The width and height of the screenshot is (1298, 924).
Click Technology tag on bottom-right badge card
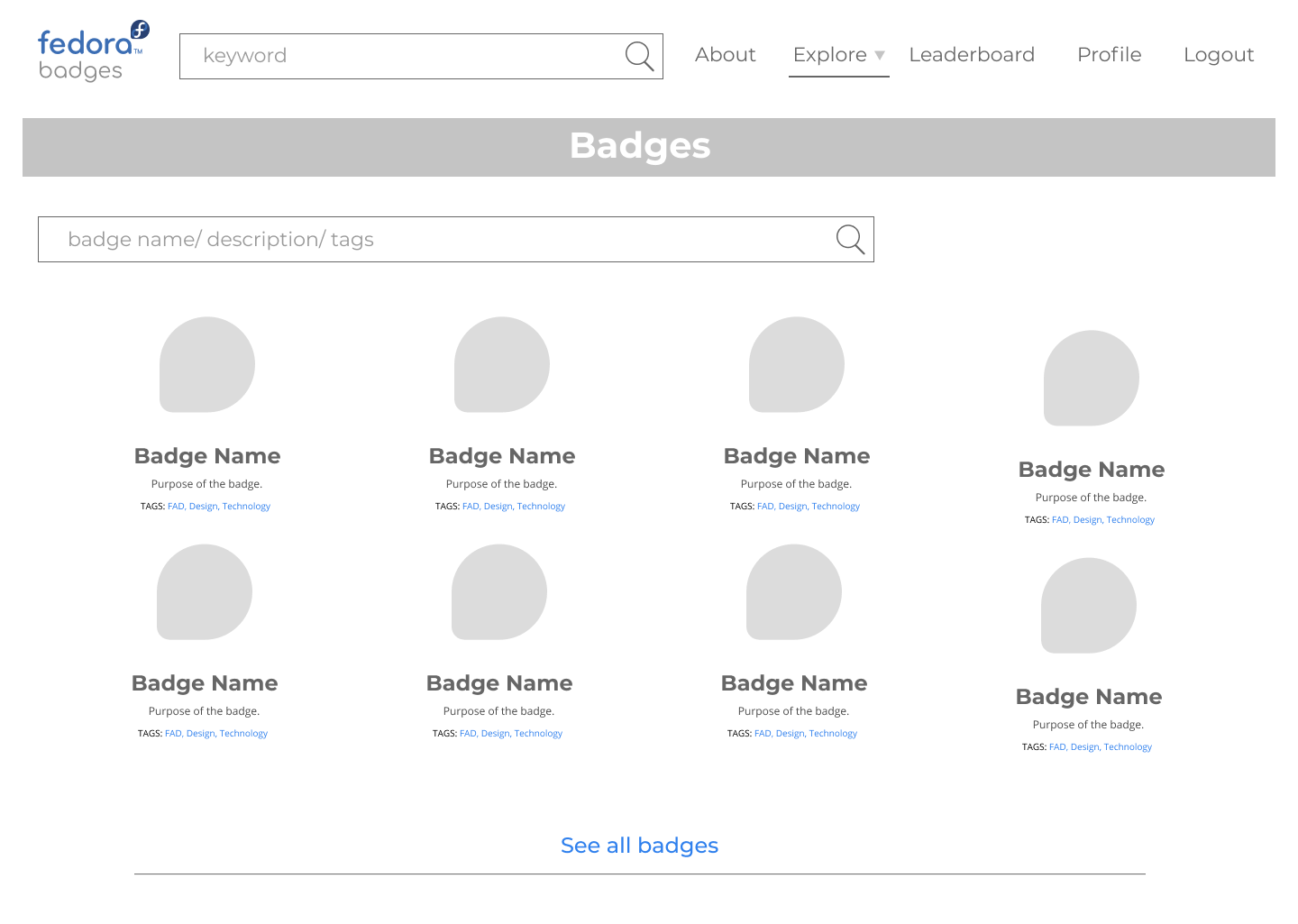1128,747
